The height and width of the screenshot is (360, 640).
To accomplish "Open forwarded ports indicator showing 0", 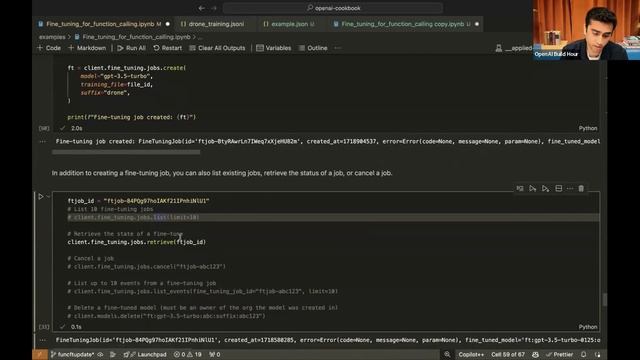I will pyautogui.click(x=215, y=354).
